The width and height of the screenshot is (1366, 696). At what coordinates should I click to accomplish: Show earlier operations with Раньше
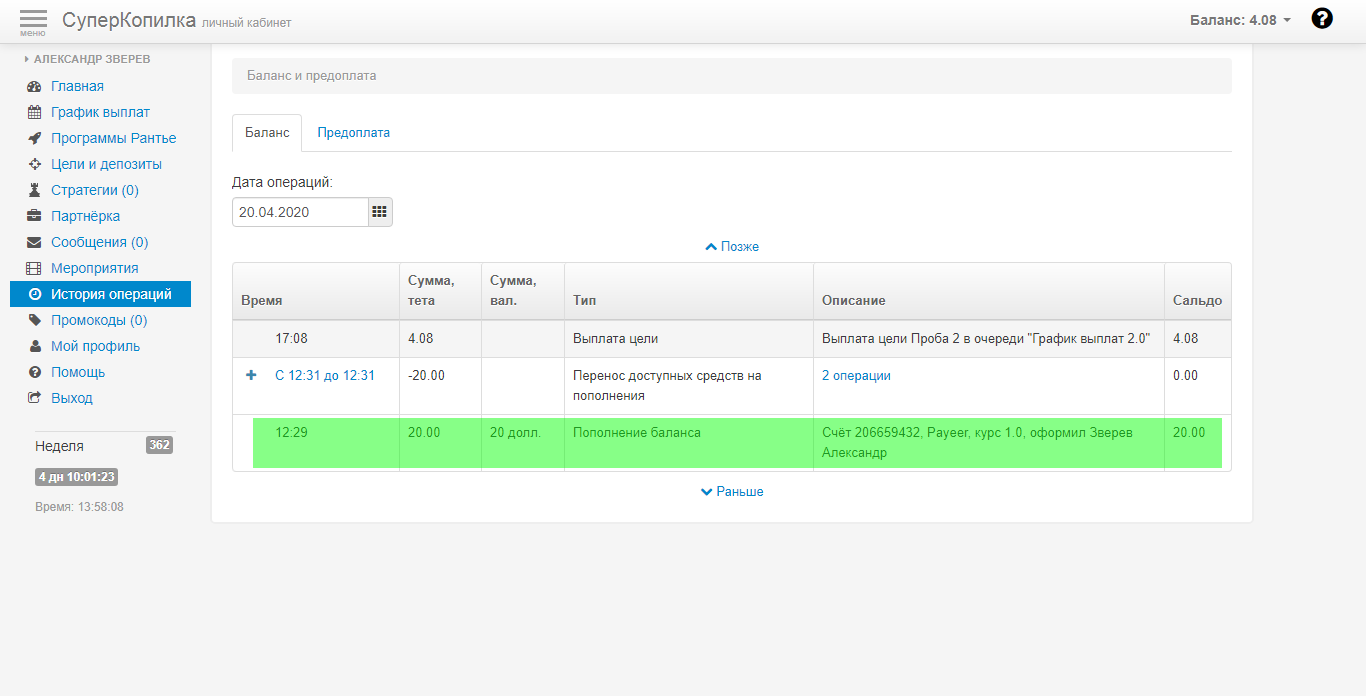[732, 491]
